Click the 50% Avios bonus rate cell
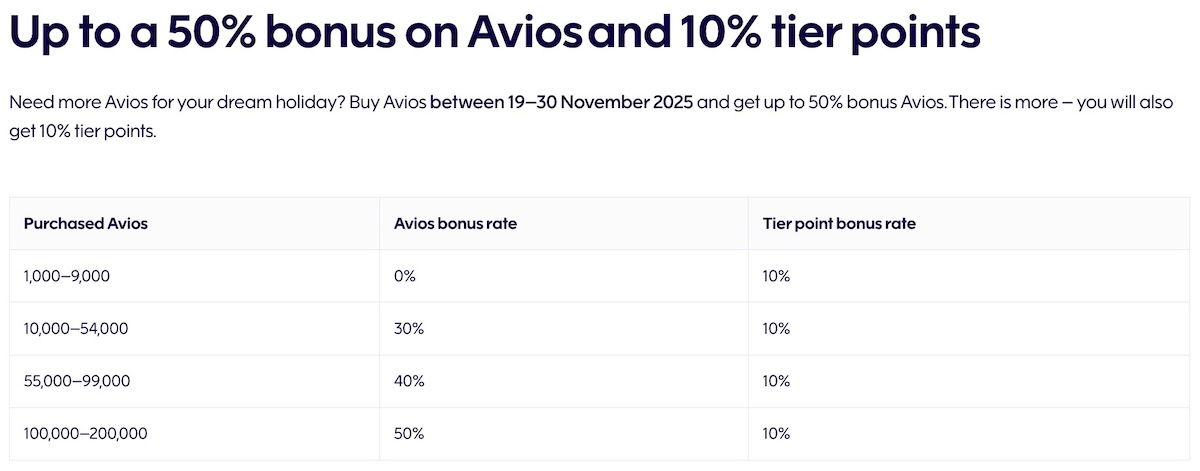Viewport: 1200px width, 471px height. point(409,434)
